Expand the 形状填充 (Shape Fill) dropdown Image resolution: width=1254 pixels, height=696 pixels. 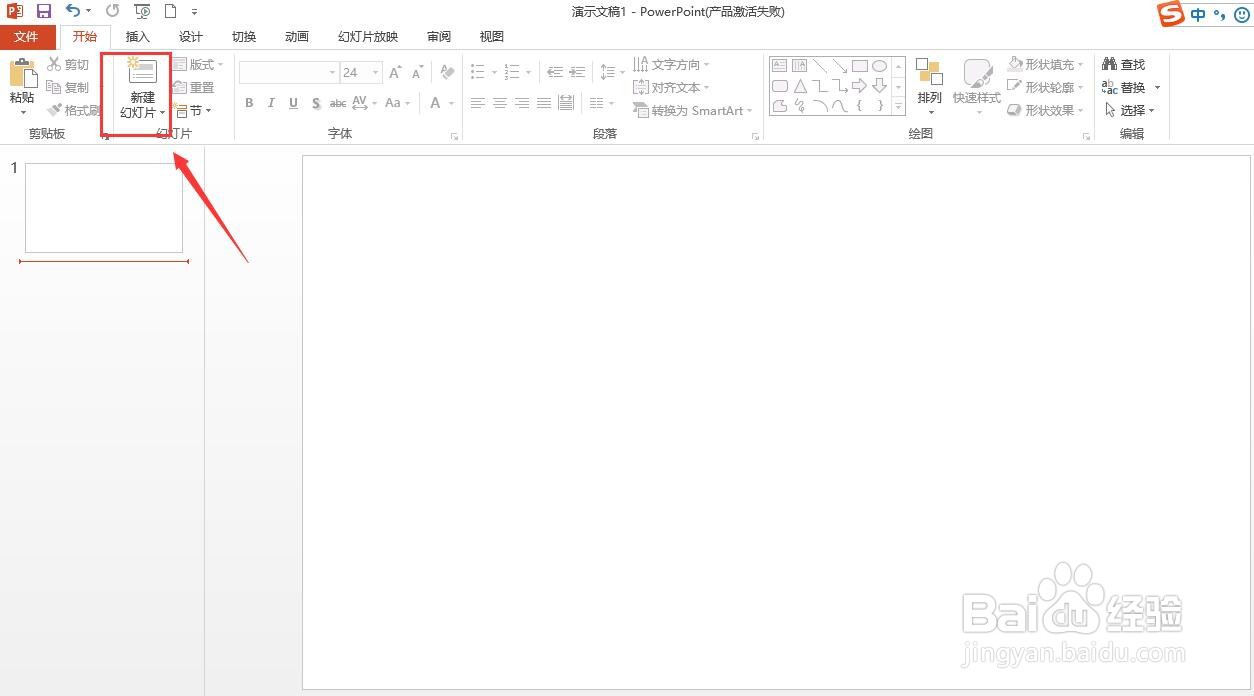1079,63
